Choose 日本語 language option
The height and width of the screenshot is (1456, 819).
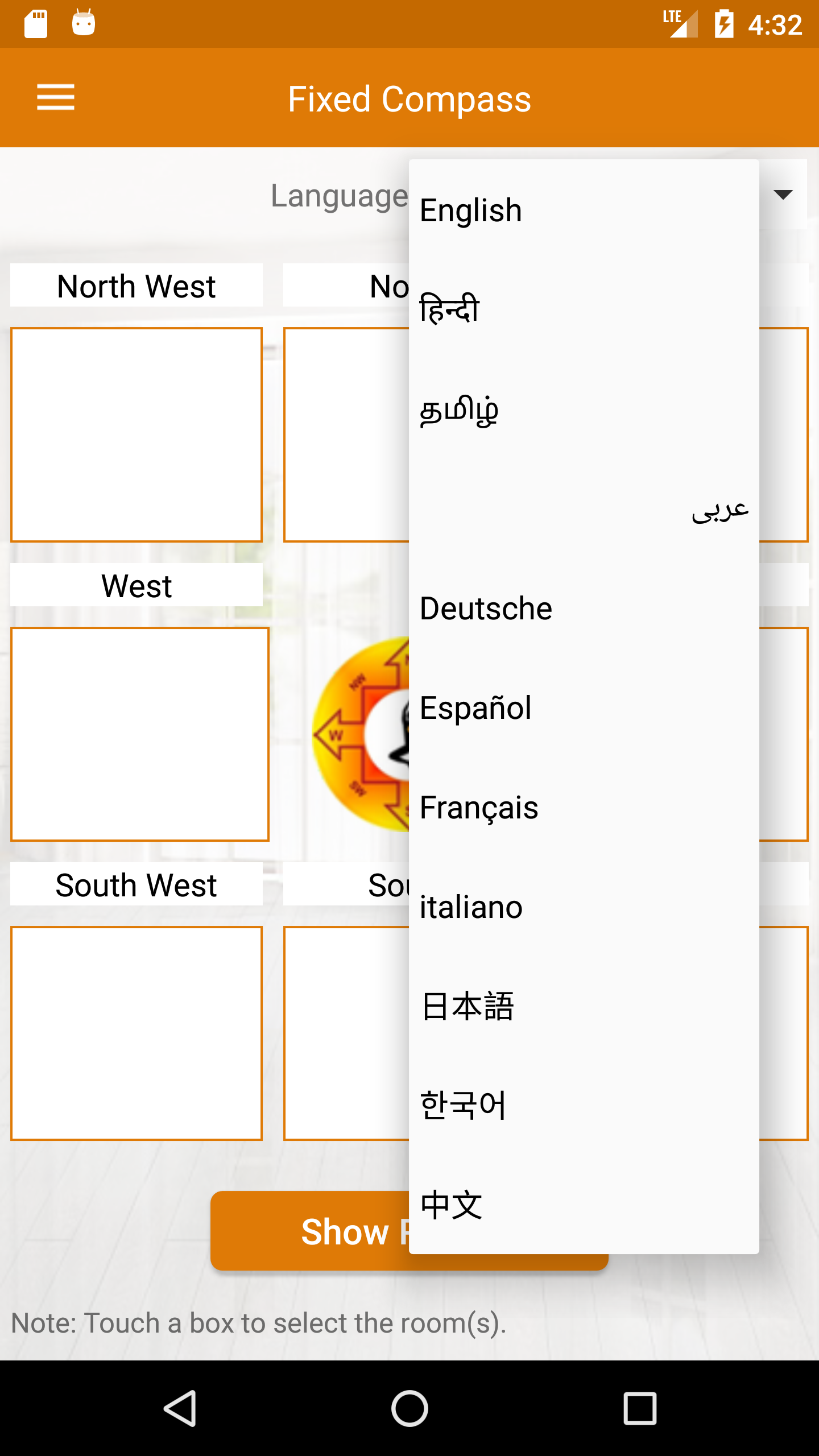(x=584, y=1007)
